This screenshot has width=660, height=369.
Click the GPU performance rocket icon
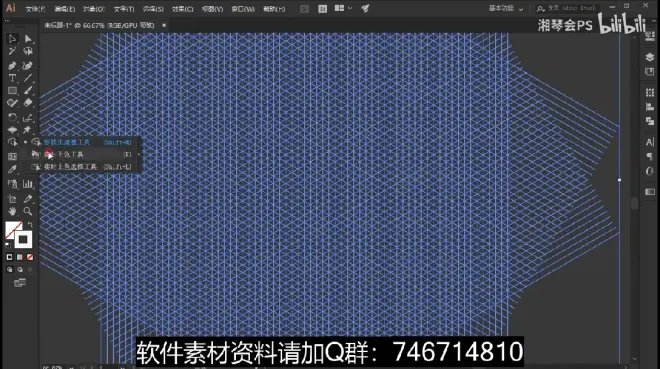pos(365,8)
